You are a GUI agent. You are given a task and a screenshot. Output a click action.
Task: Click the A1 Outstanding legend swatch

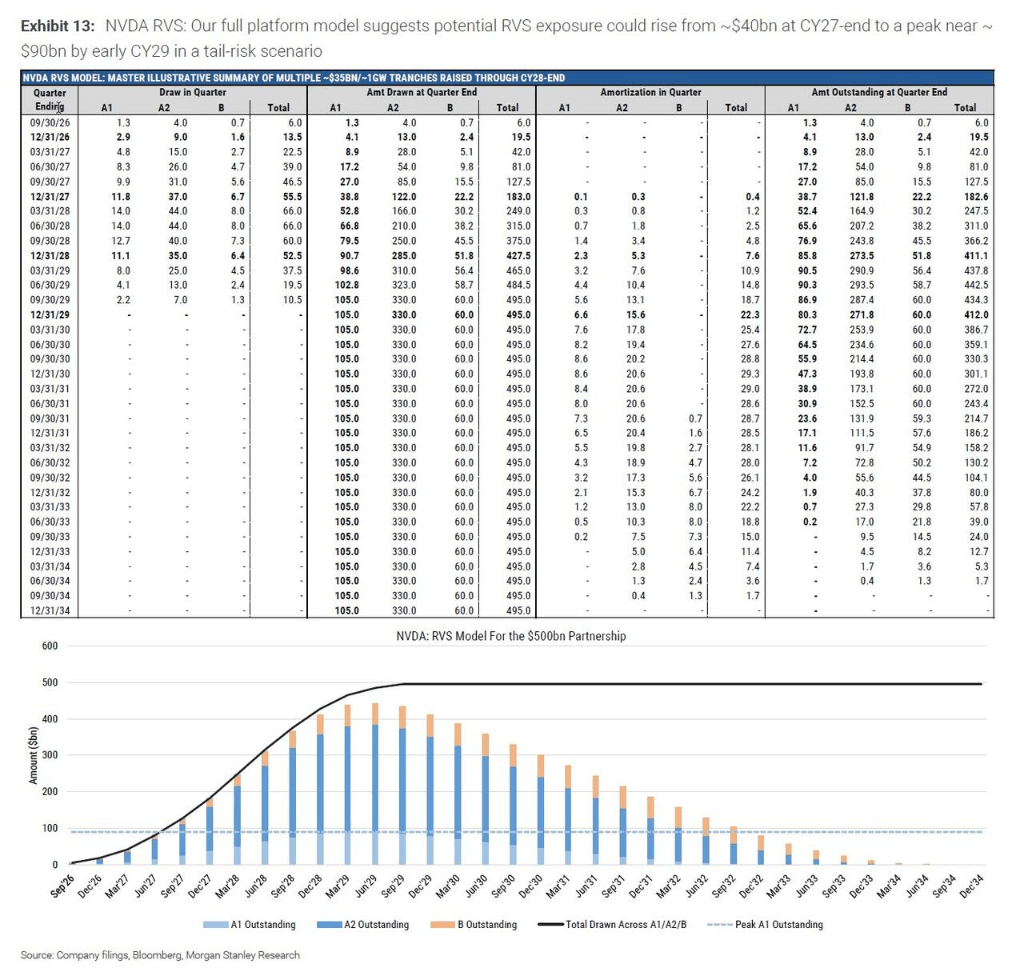[215, 925]
